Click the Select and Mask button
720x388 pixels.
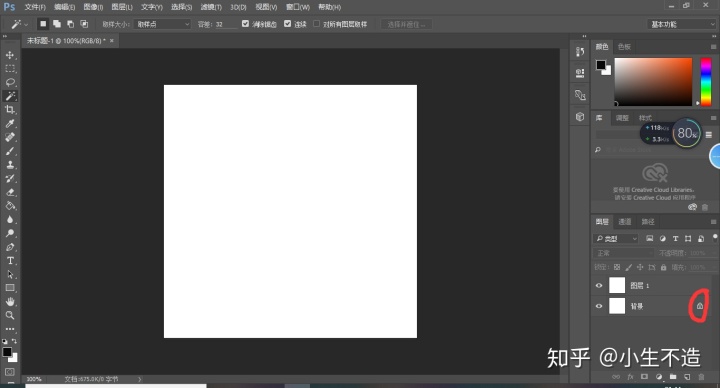point(406,24)
